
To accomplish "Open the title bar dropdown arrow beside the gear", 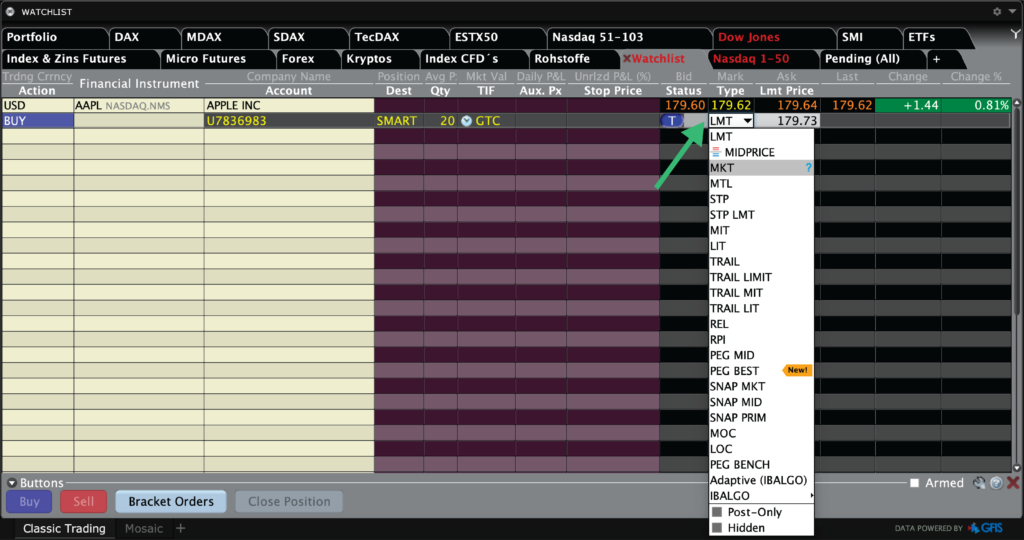I will (x=1012, y=12).
